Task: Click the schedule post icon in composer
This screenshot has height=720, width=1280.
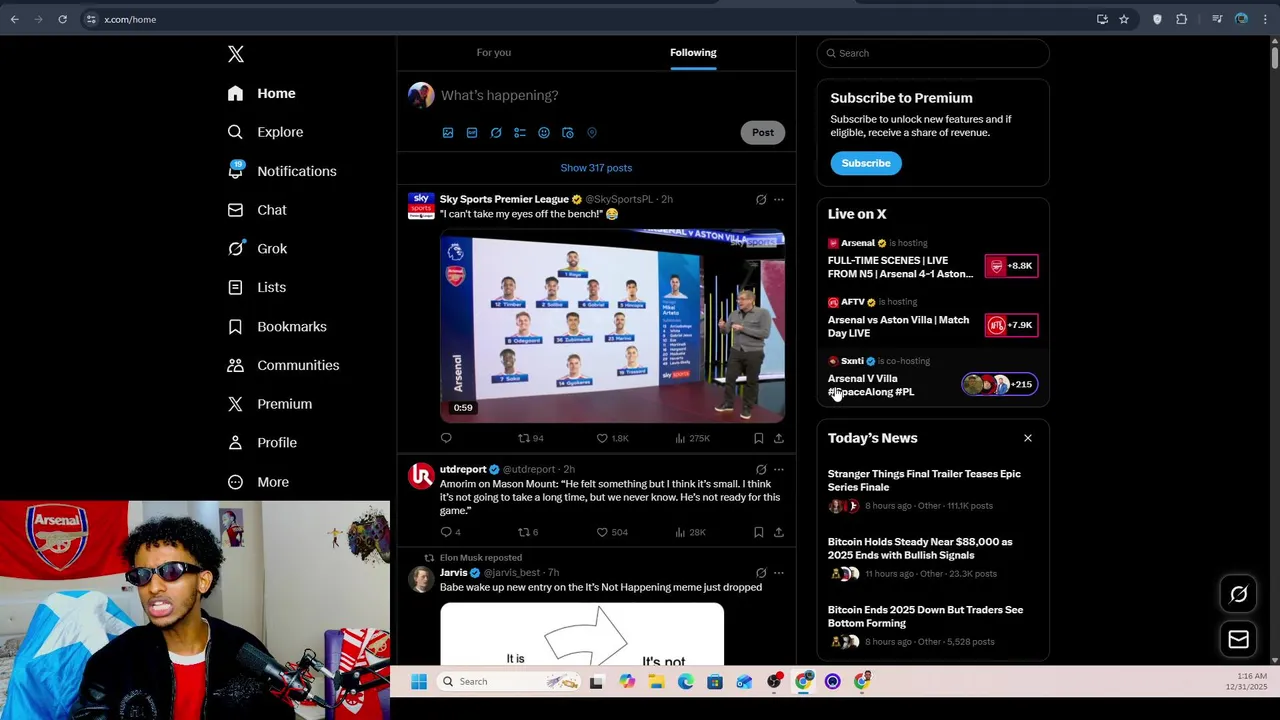Action: (568, 133)
